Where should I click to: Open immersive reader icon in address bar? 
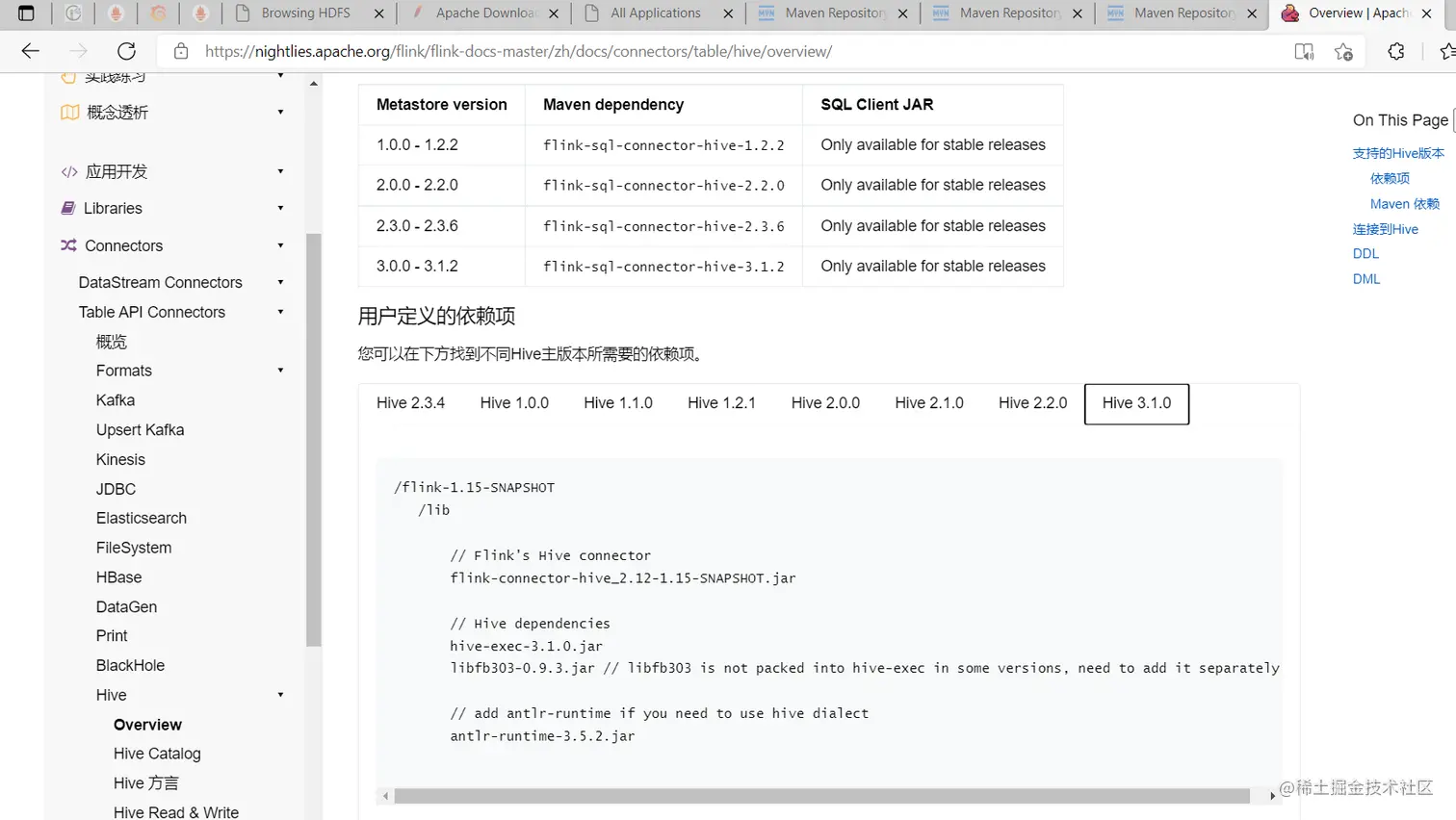point(1304,52)
